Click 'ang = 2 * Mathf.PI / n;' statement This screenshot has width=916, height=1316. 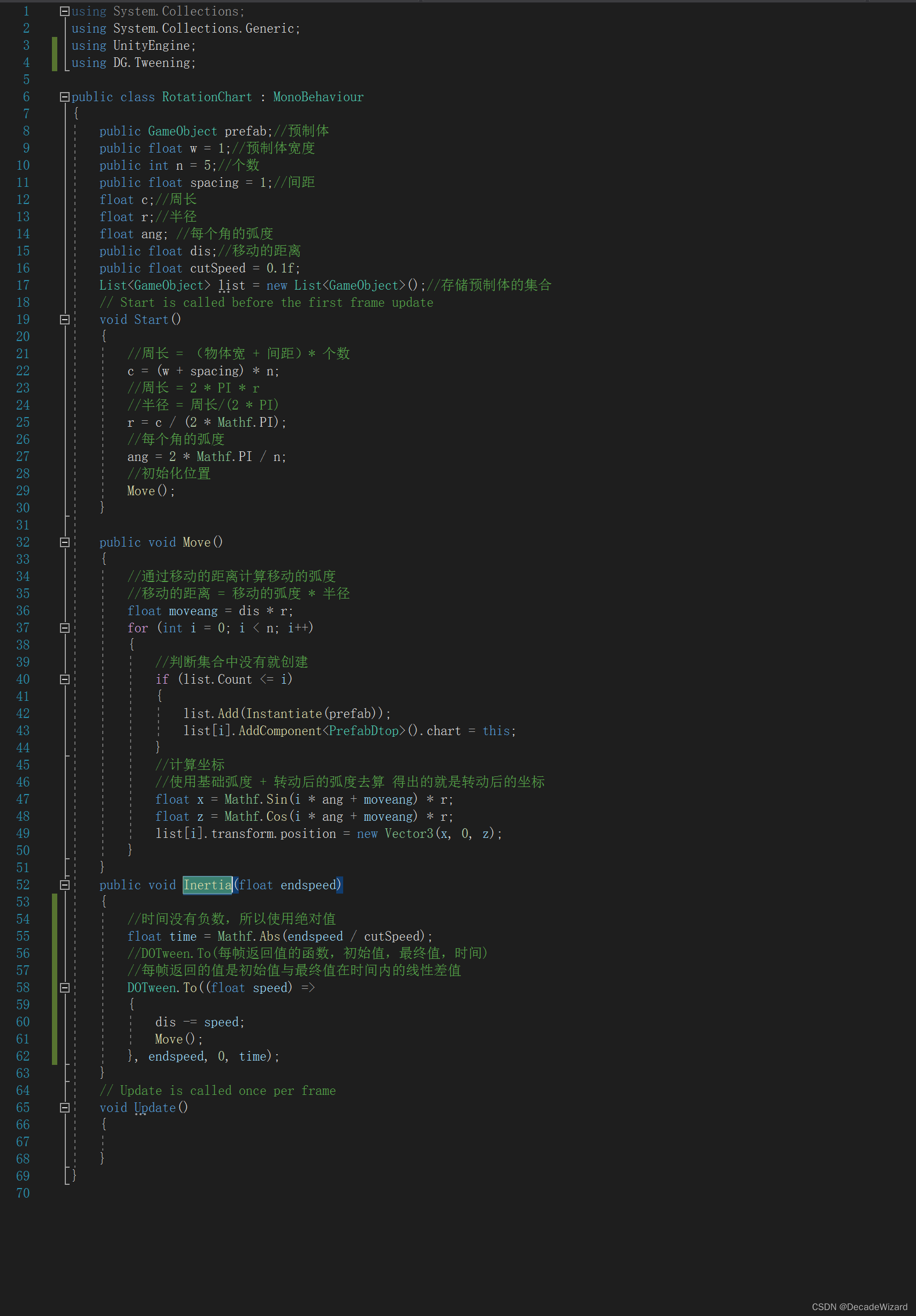pos(207,457)
